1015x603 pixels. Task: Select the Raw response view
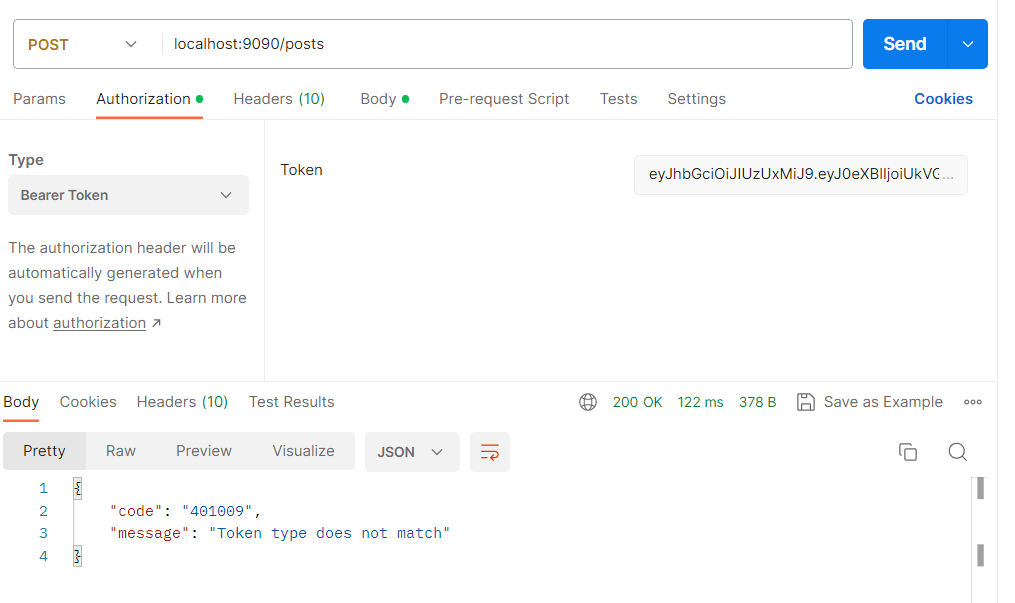point(120,451)
